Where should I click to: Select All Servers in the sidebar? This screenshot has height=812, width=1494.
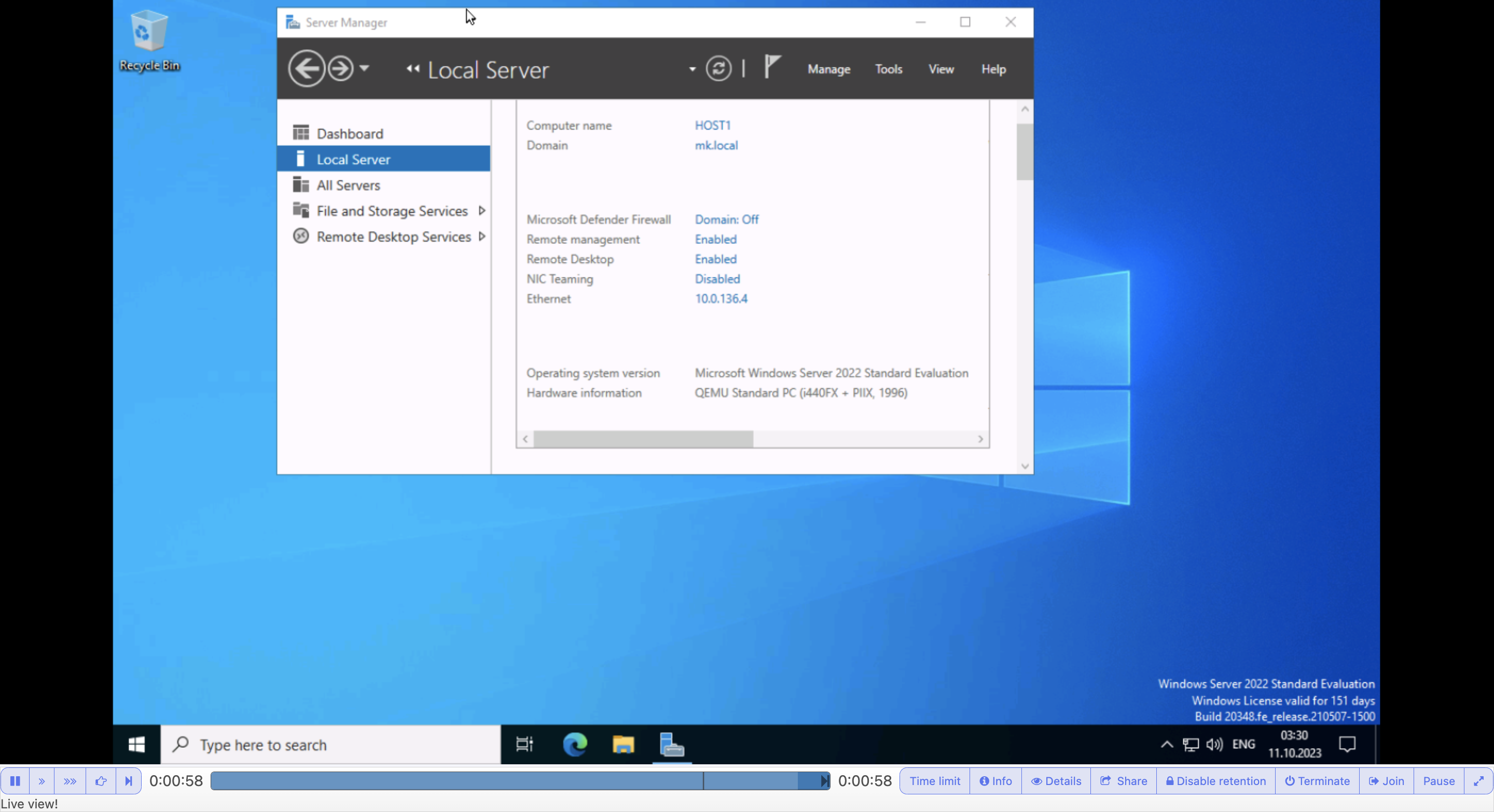click(x=348, y=184)
